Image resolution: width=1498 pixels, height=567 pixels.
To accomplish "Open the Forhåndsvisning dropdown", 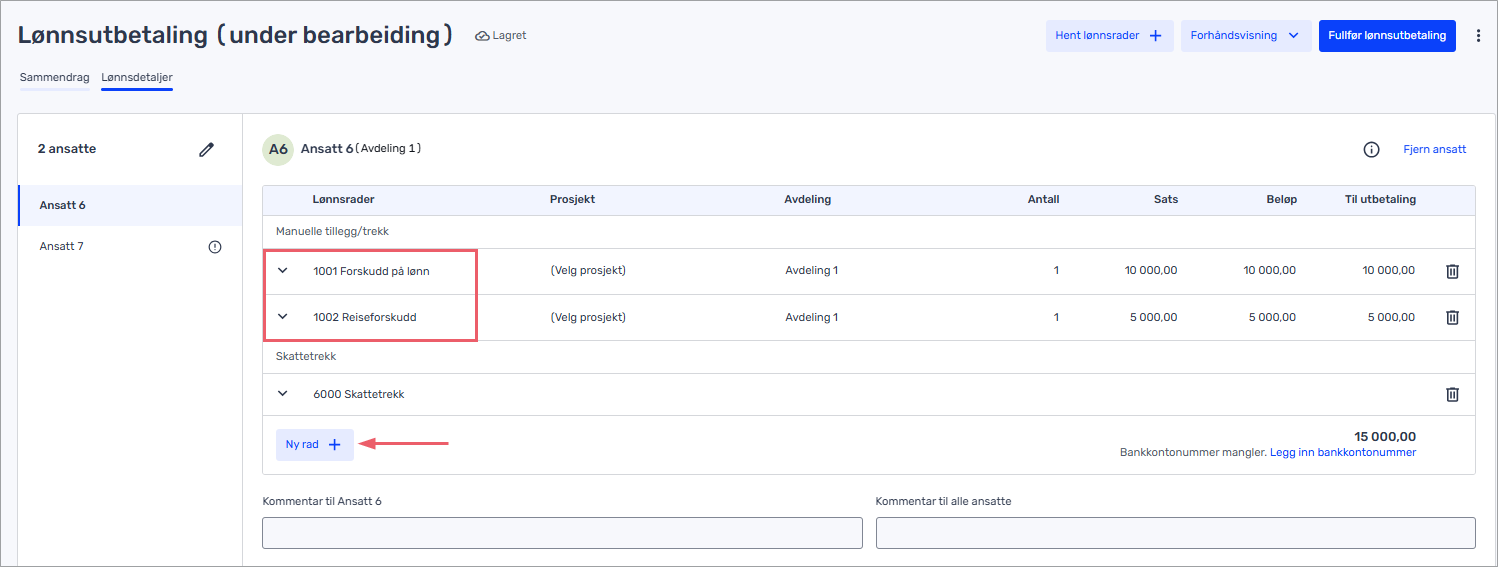I will 1246,35.
